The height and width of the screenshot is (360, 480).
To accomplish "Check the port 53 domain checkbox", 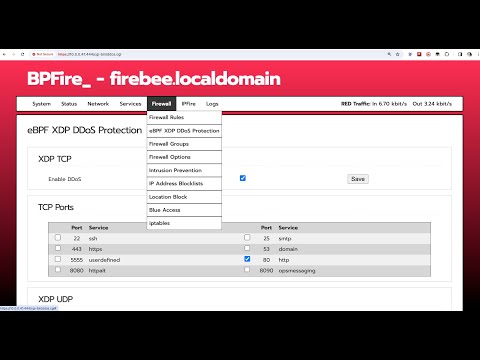I will click(x=247, y=248).
